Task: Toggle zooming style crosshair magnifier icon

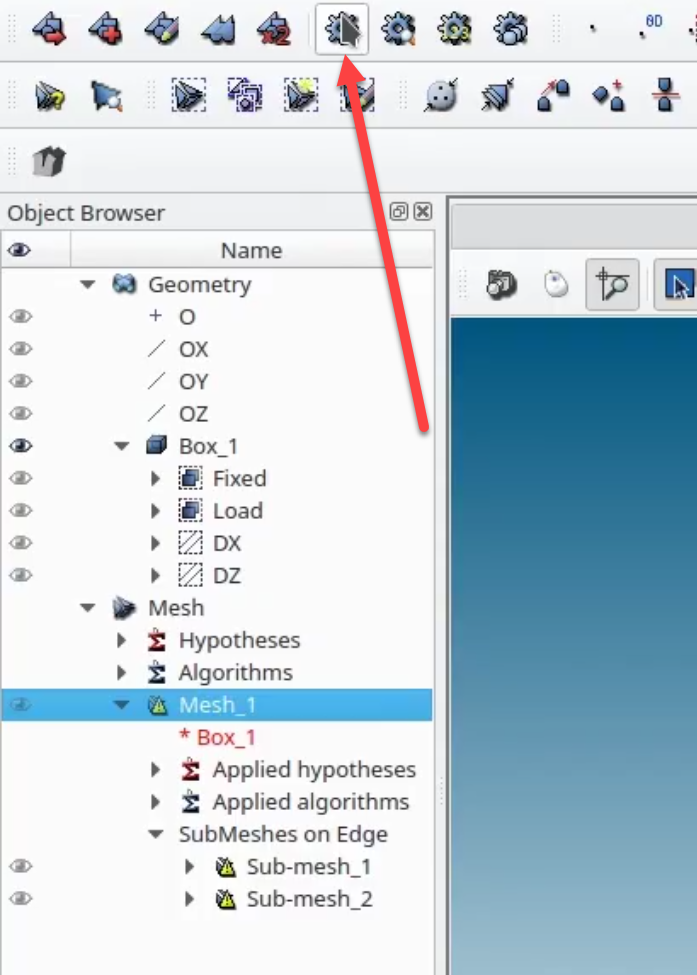Action: pyautogui.click(x=612, y=285)
